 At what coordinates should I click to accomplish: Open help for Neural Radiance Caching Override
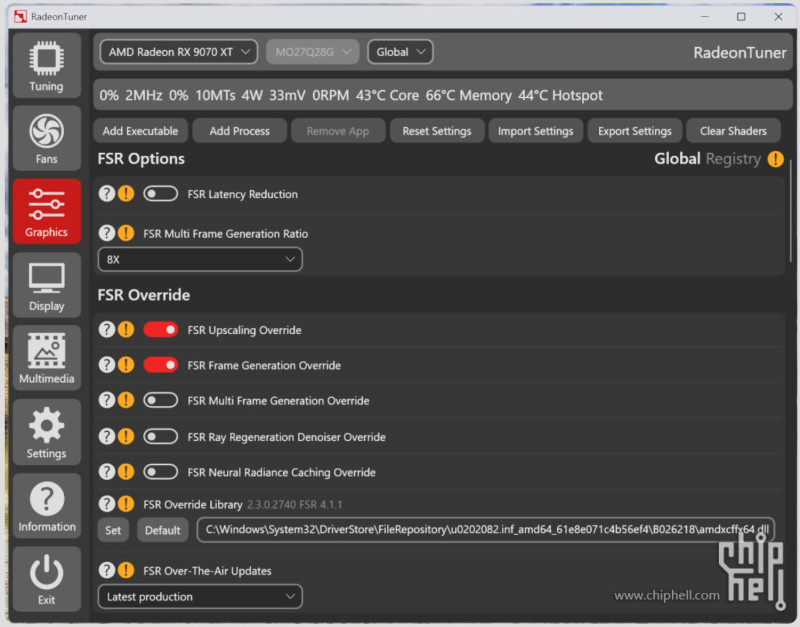tap(107, 472)
